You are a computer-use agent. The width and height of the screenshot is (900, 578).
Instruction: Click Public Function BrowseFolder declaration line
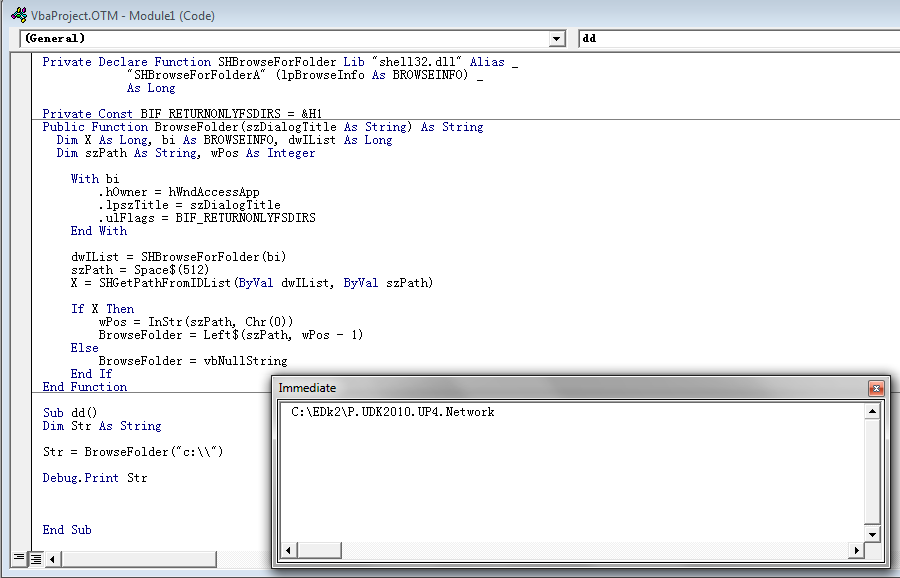[x=263, y=127]
